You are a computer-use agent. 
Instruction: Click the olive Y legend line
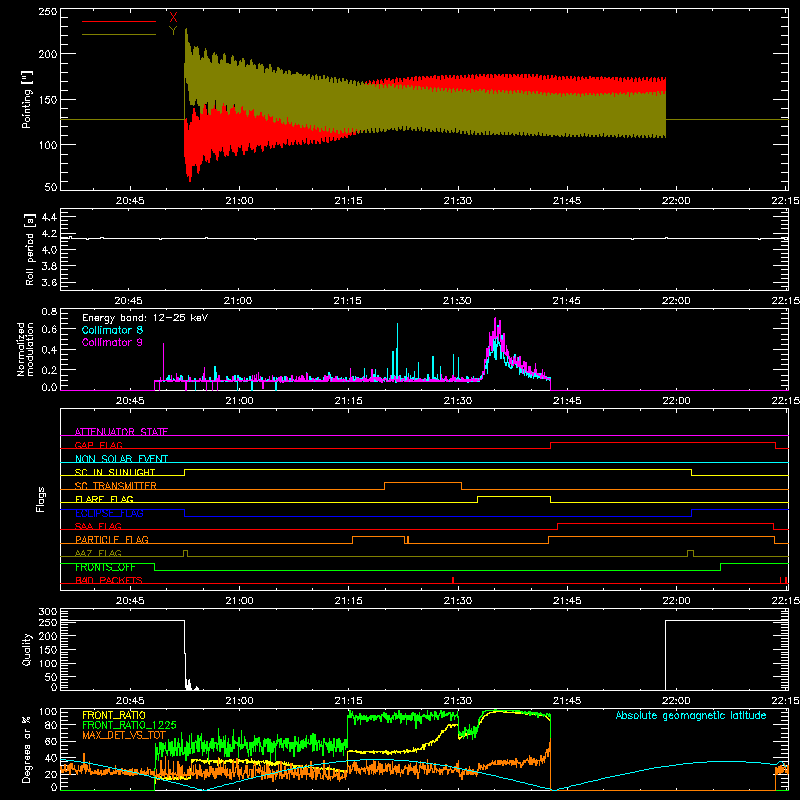click(x=119, y=34)
